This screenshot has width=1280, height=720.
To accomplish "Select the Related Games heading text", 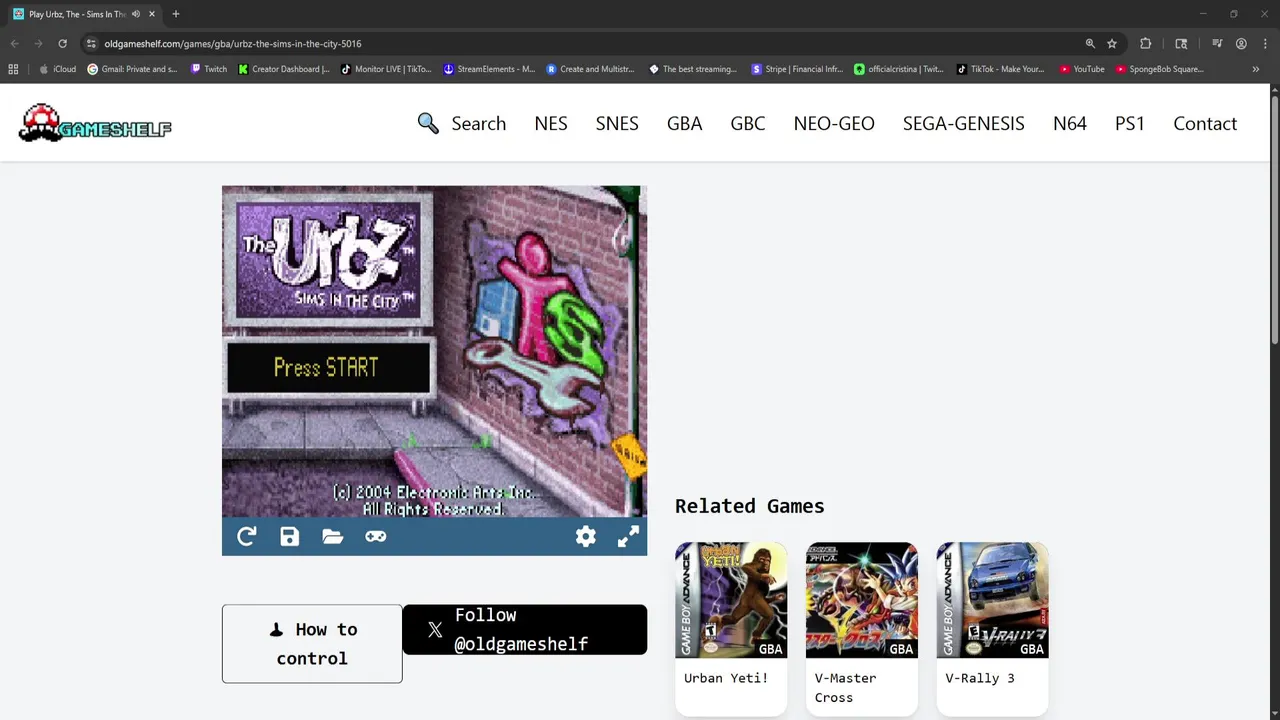I will (750, 506).
